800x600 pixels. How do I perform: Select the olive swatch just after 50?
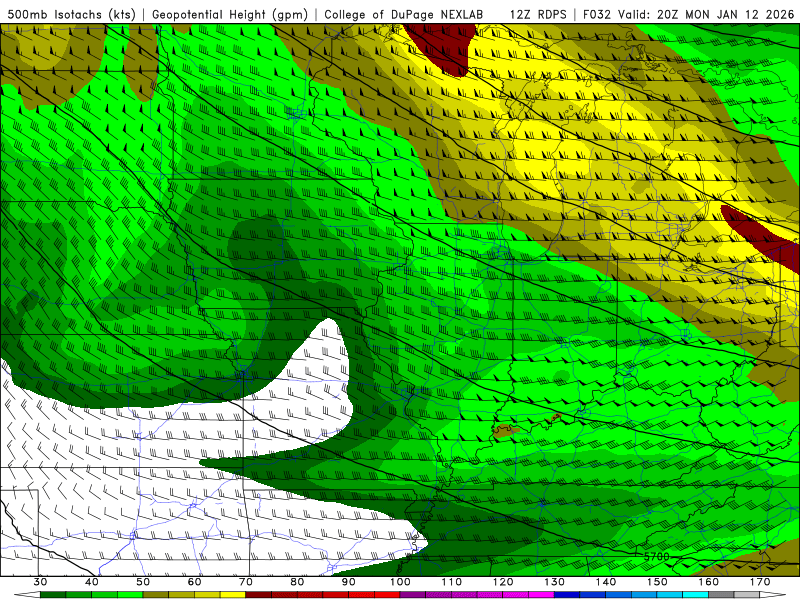[x=156, y=595]
